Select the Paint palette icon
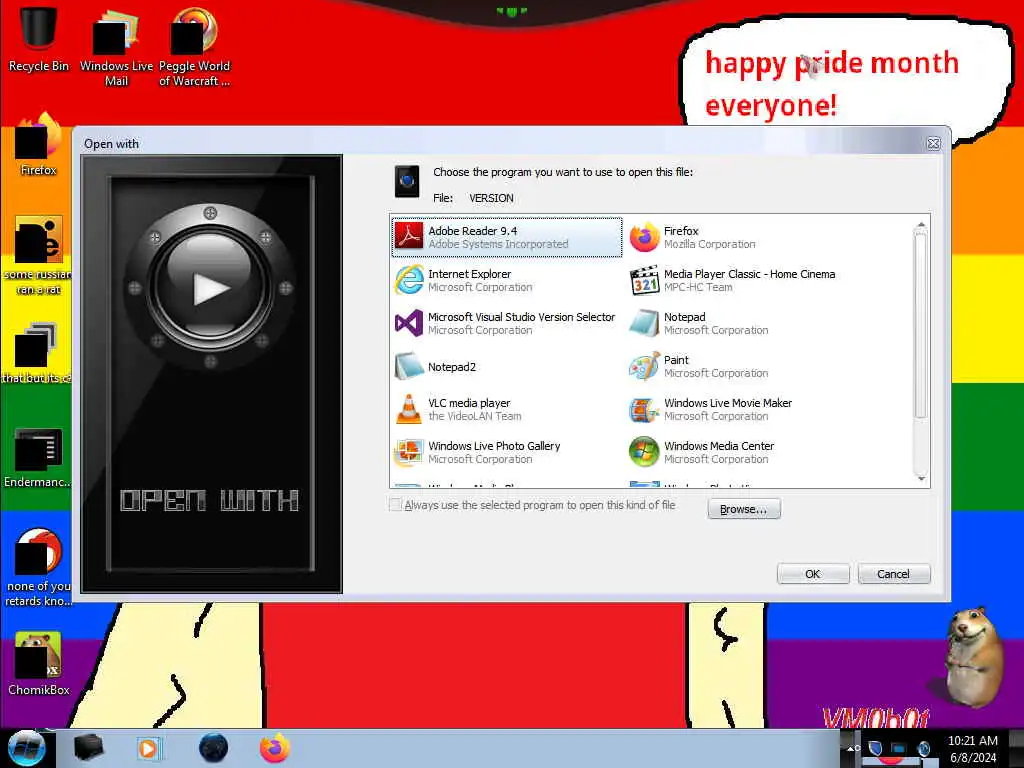This screenshot has width=1024, height=768. [645, 366]
